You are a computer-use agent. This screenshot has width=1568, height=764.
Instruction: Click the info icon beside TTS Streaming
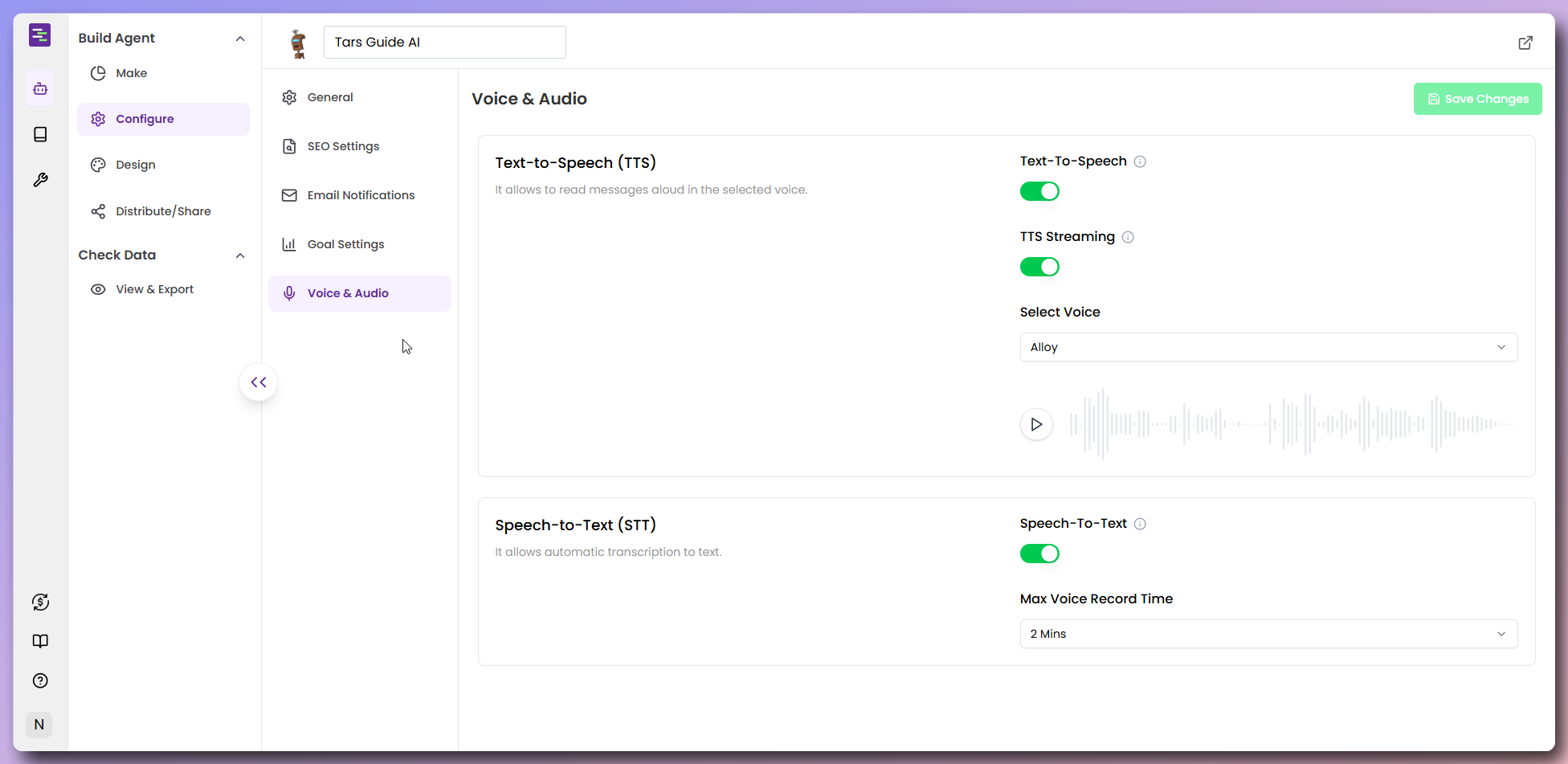pos(1128,237)
